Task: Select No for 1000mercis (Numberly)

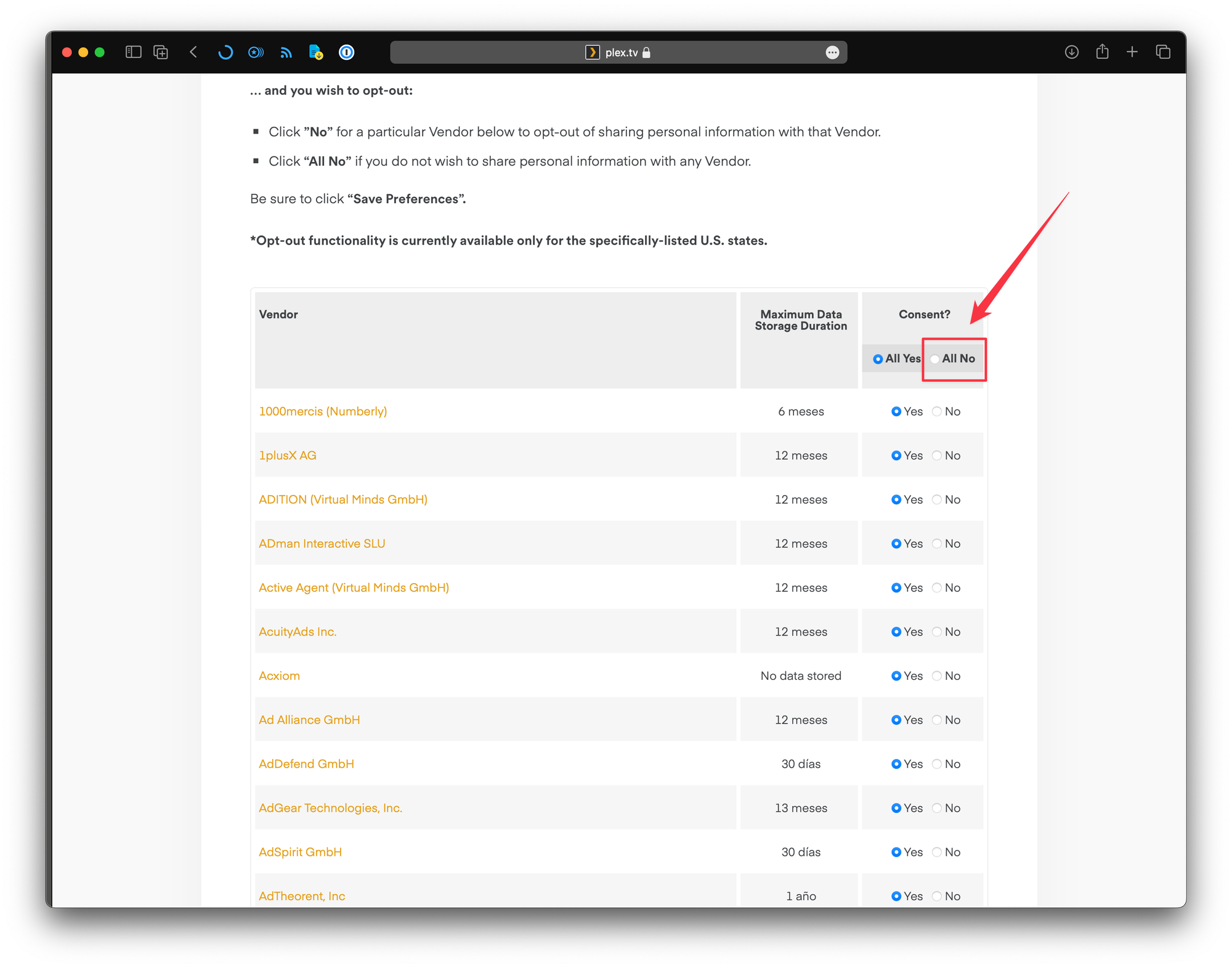Action: pos(937,411)
